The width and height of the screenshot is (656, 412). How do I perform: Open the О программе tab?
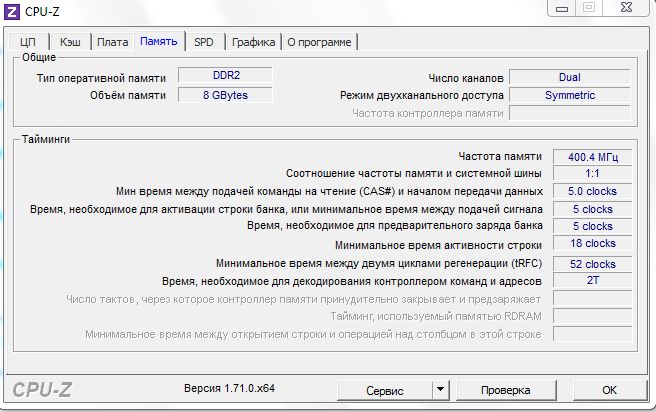[319, 42]
